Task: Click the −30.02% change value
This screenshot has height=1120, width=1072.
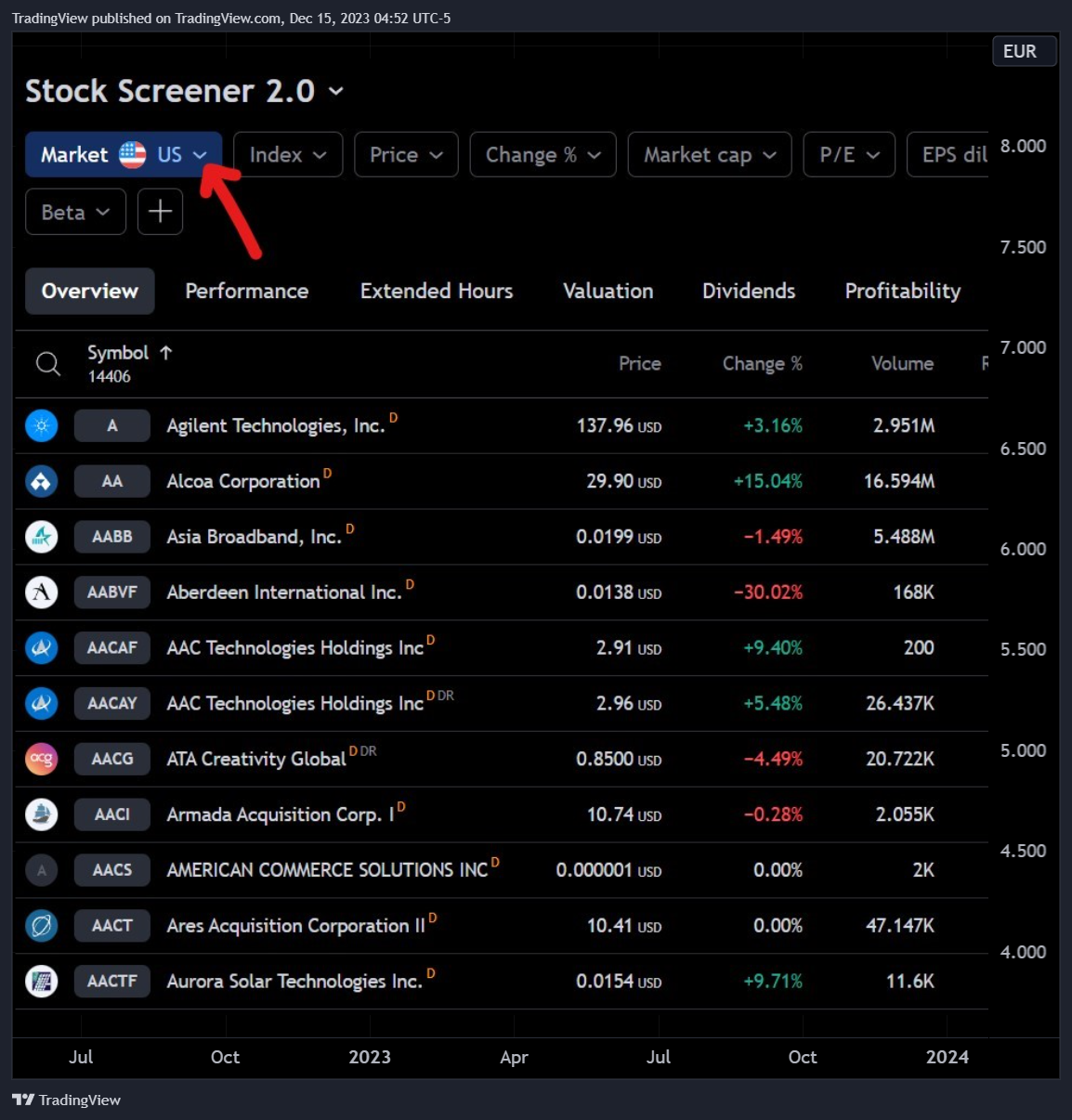Action: (x=768, y=593)
